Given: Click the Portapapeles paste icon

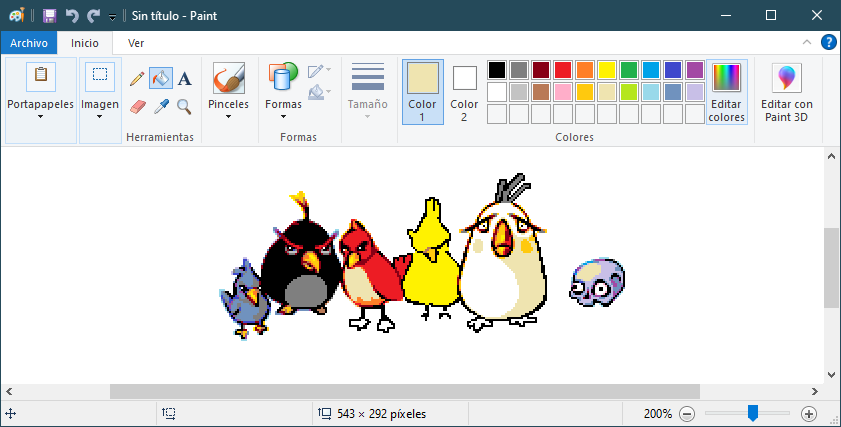Looking at the screenshot, I should pos(41,75).
